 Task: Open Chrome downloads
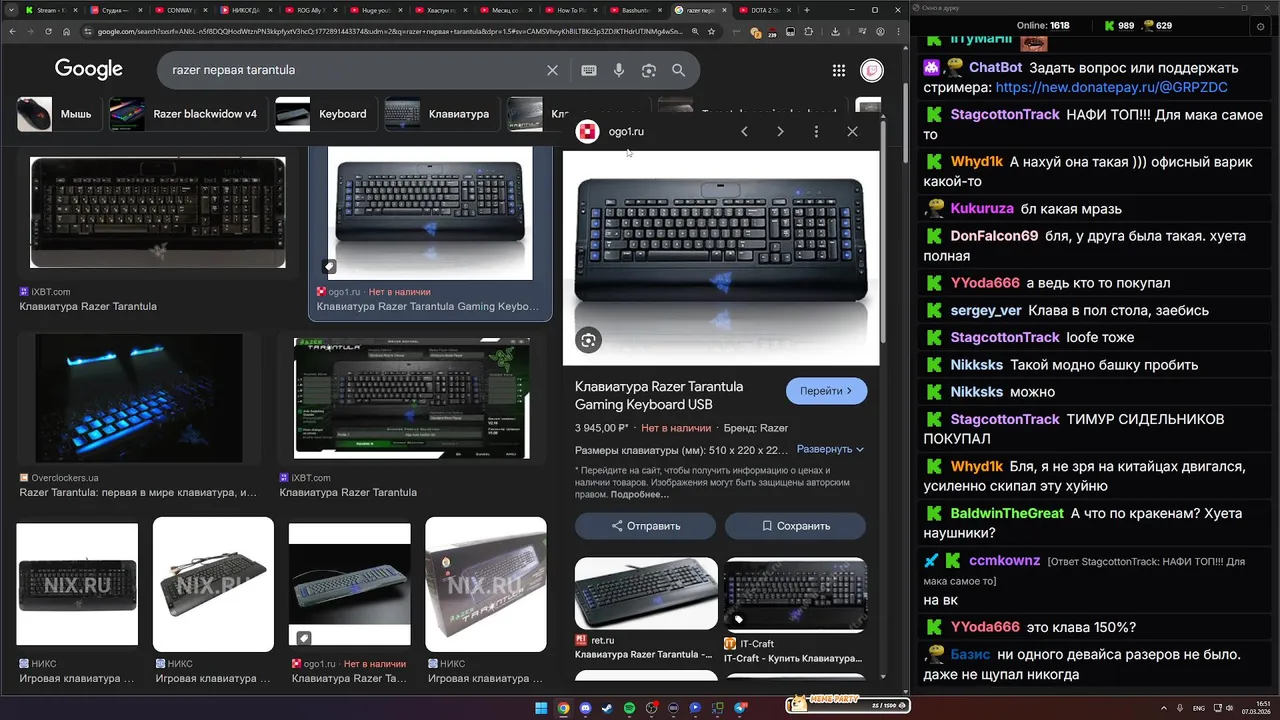point(836,32)
